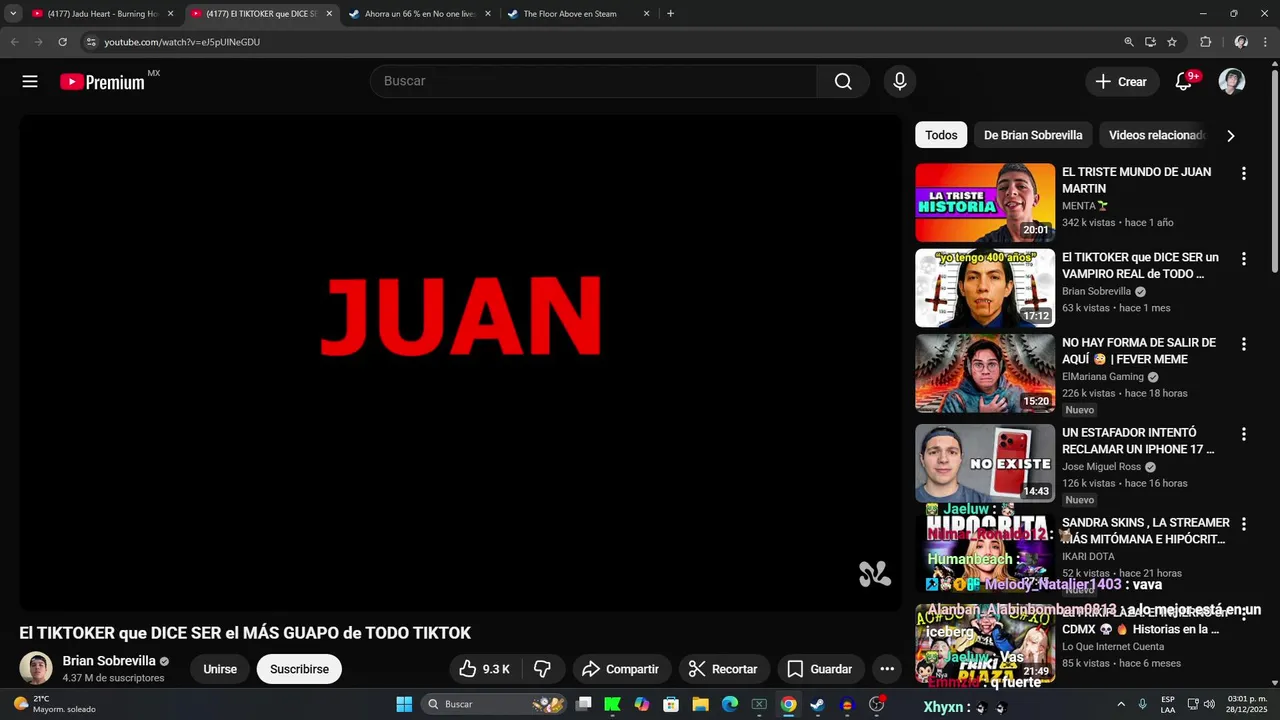Image resolution: width=1280 pixels, height=720 pixels.
Task: Click the Windows taskbar Buscar box
Action: 494,704
